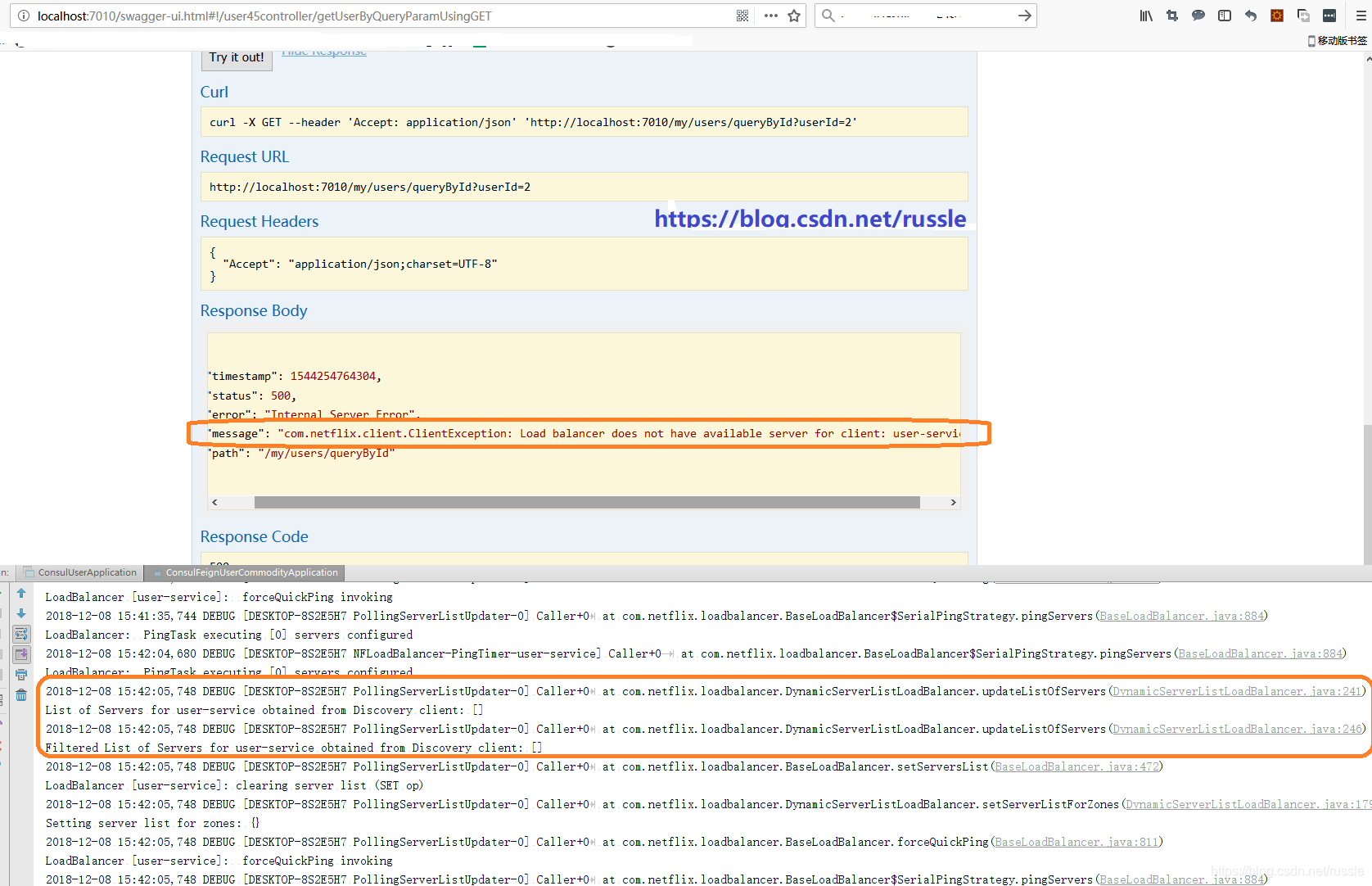1372x886 pixels.
Task: Open BaseLoadBalancer.java:472 link
Action: point(1076,766)
